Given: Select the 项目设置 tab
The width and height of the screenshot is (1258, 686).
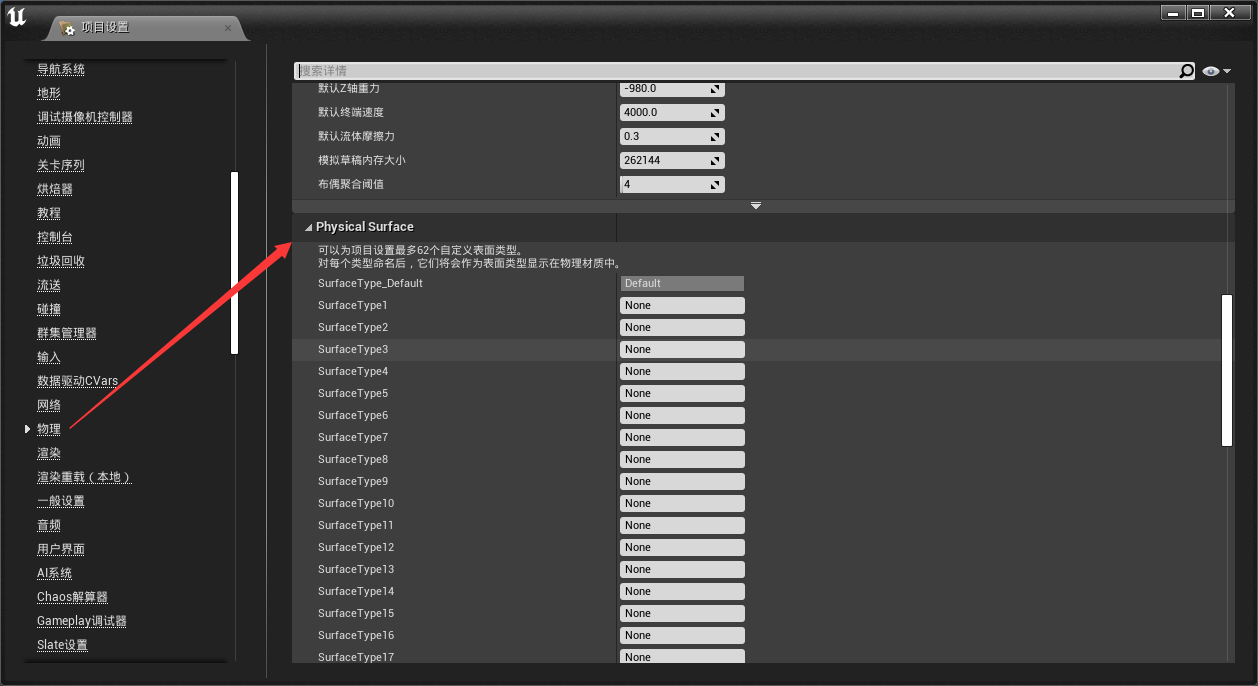Looking at the screenshot, I should 105,28.
